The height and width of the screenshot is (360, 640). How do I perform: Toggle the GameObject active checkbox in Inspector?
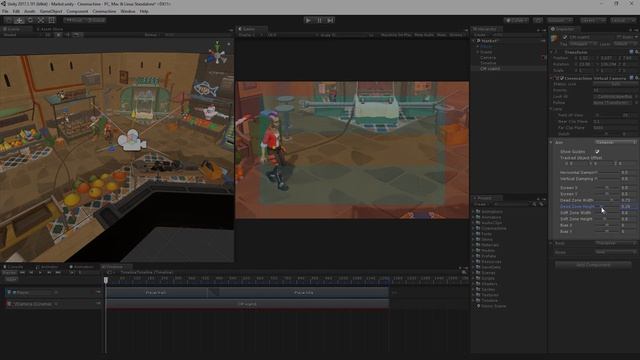565,37
